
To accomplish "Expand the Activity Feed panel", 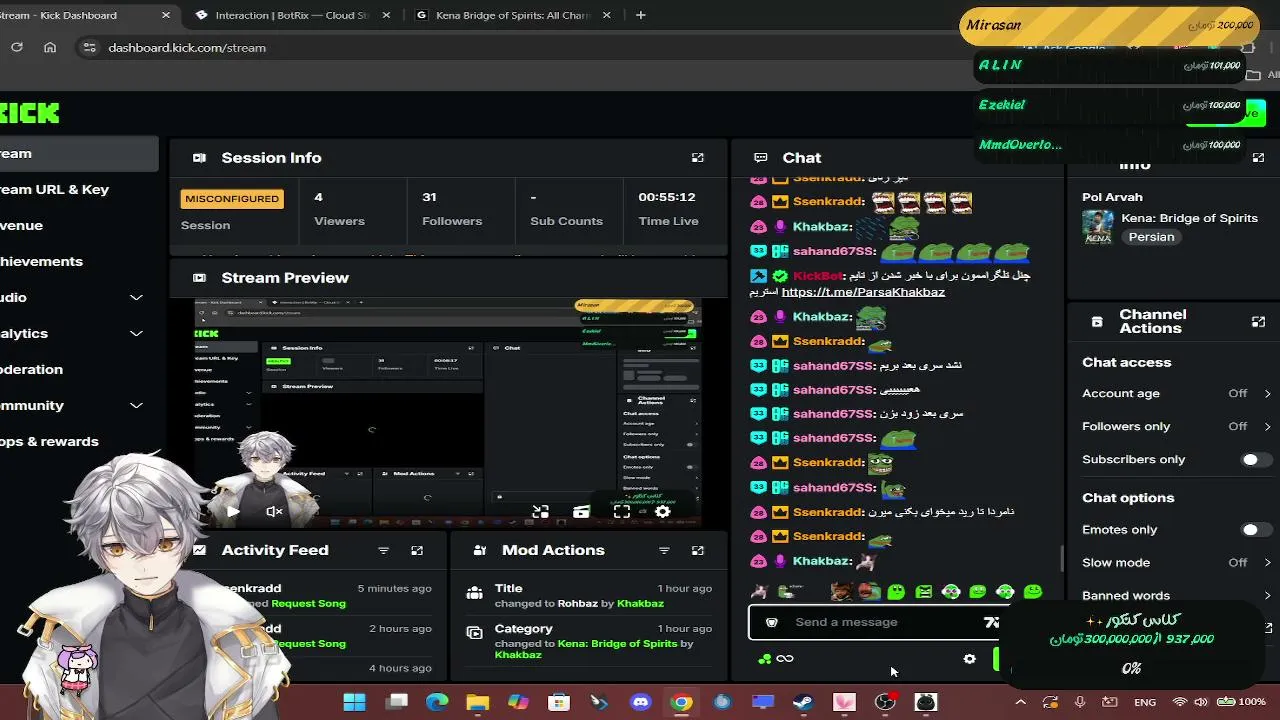I will tap(417, 550).
